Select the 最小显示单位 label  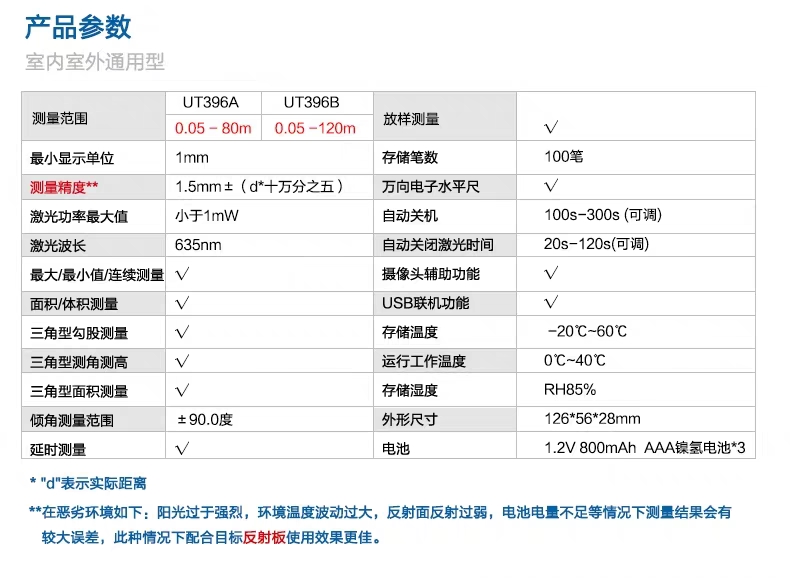(72, 158)
